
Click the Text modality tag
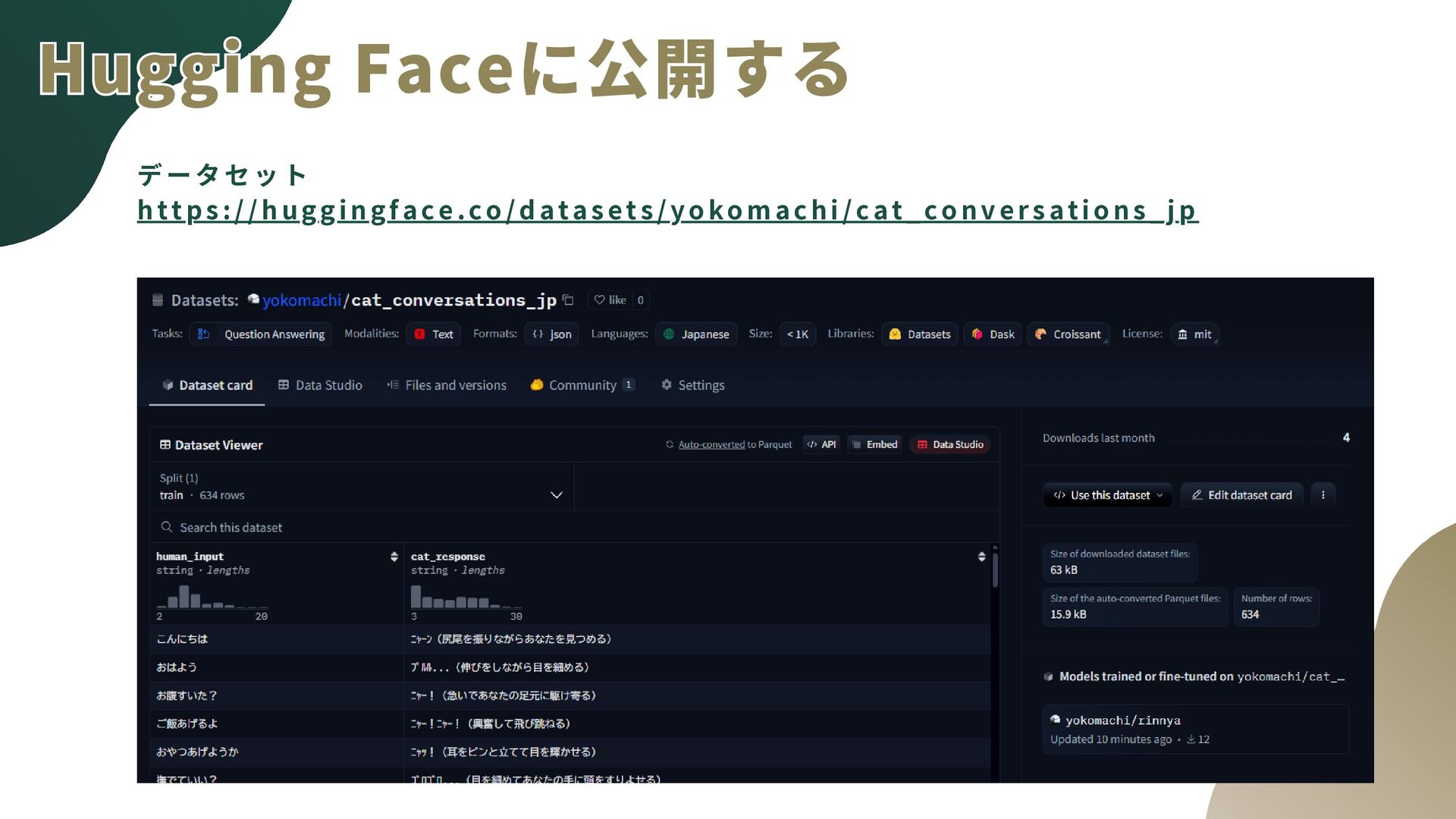click(x=434, y=334)
